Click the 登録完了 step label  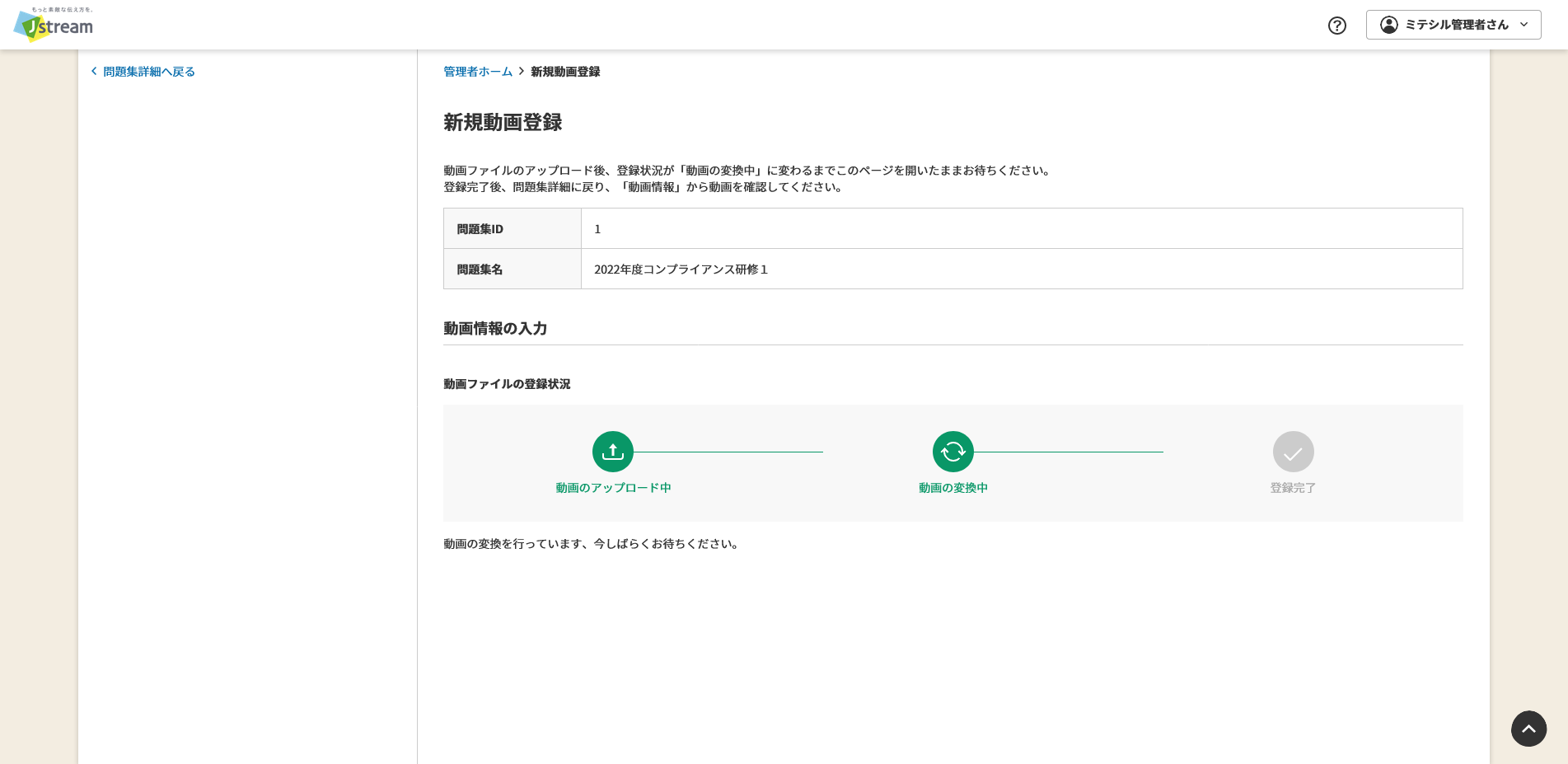pyautogui.click(x=1294, y=488)
